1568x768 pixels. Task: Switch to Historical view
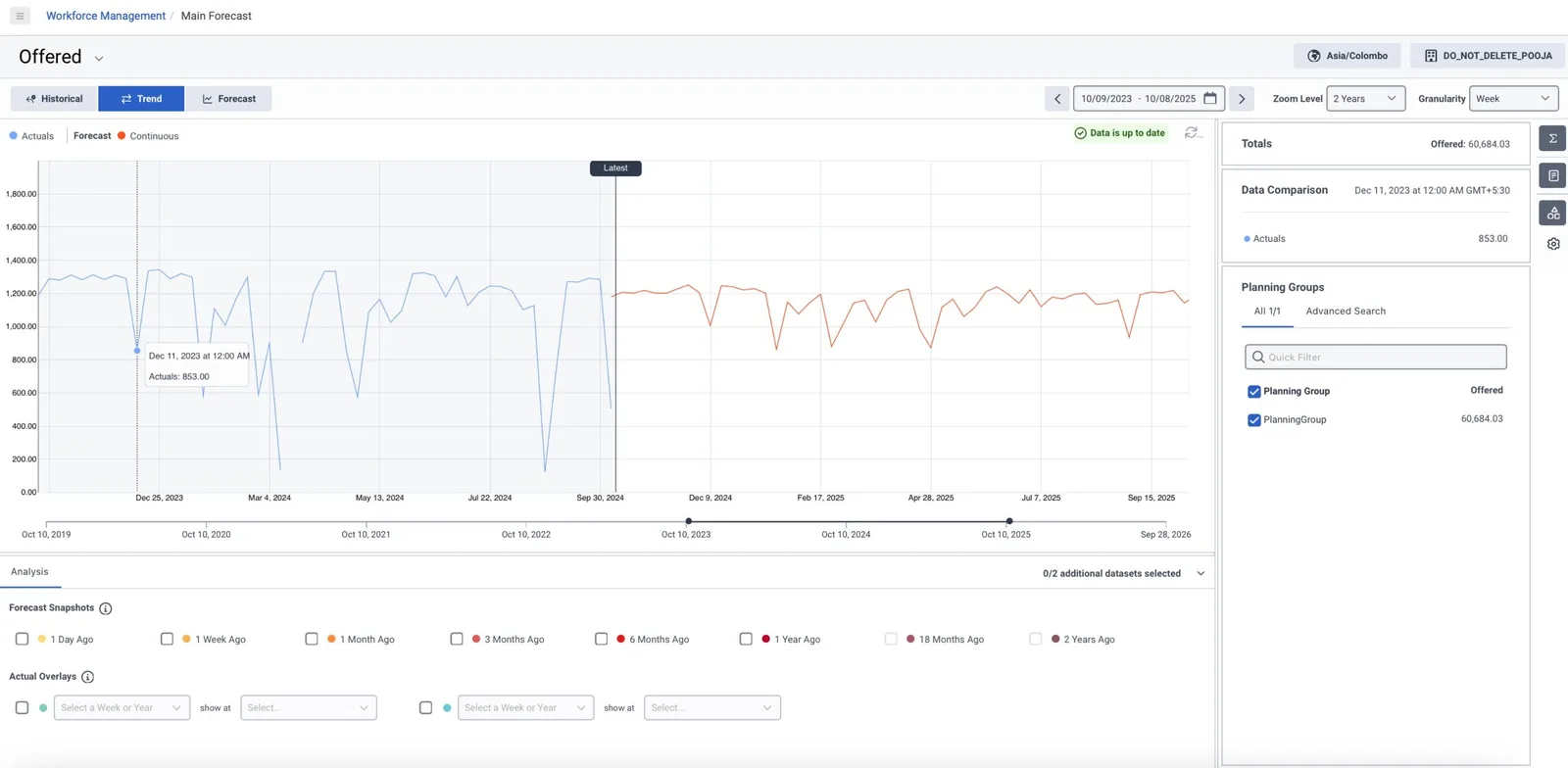click(55, 99)
